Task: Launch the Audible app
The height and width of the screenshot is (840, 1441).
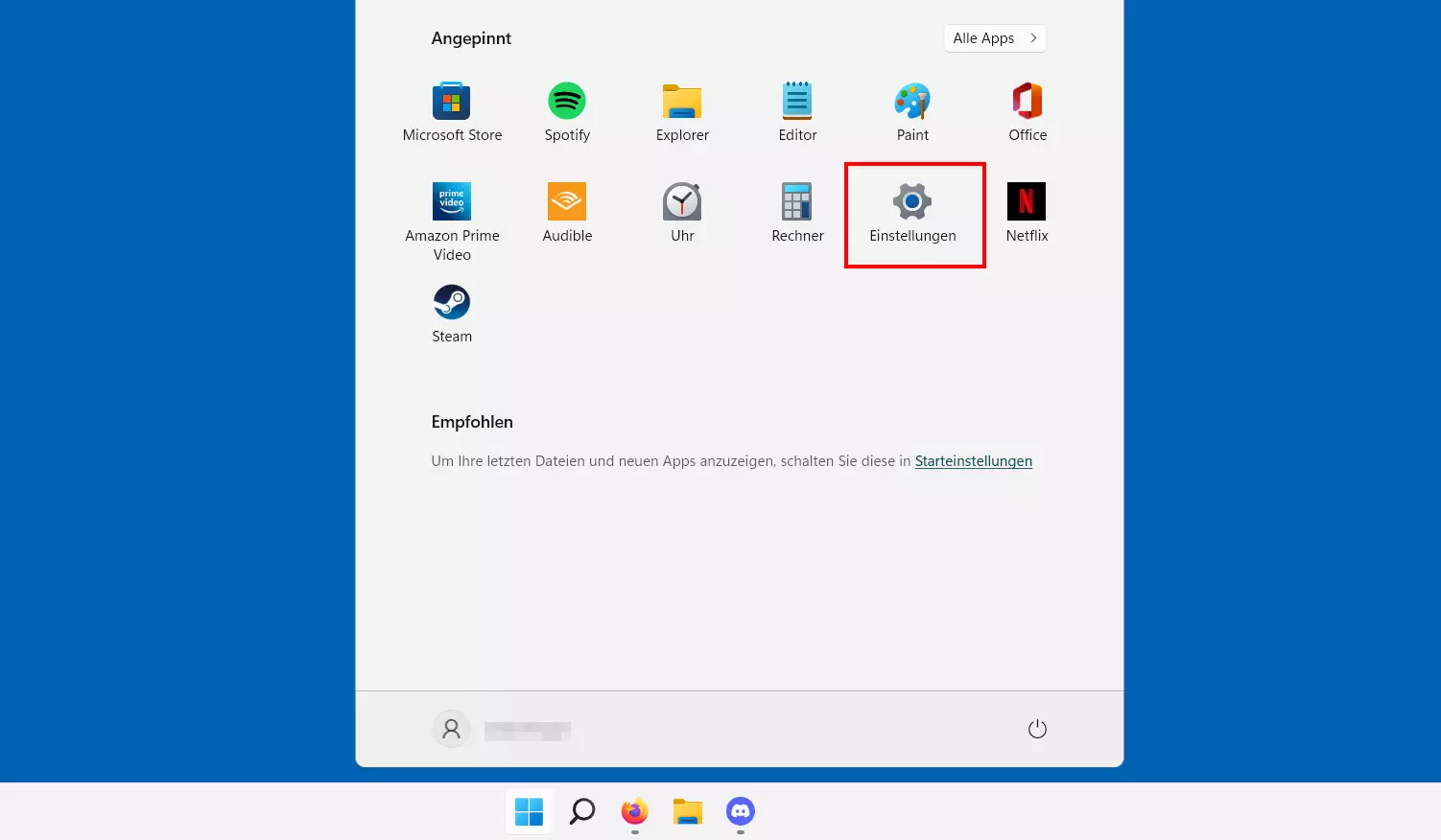Action: coord(567,213)
